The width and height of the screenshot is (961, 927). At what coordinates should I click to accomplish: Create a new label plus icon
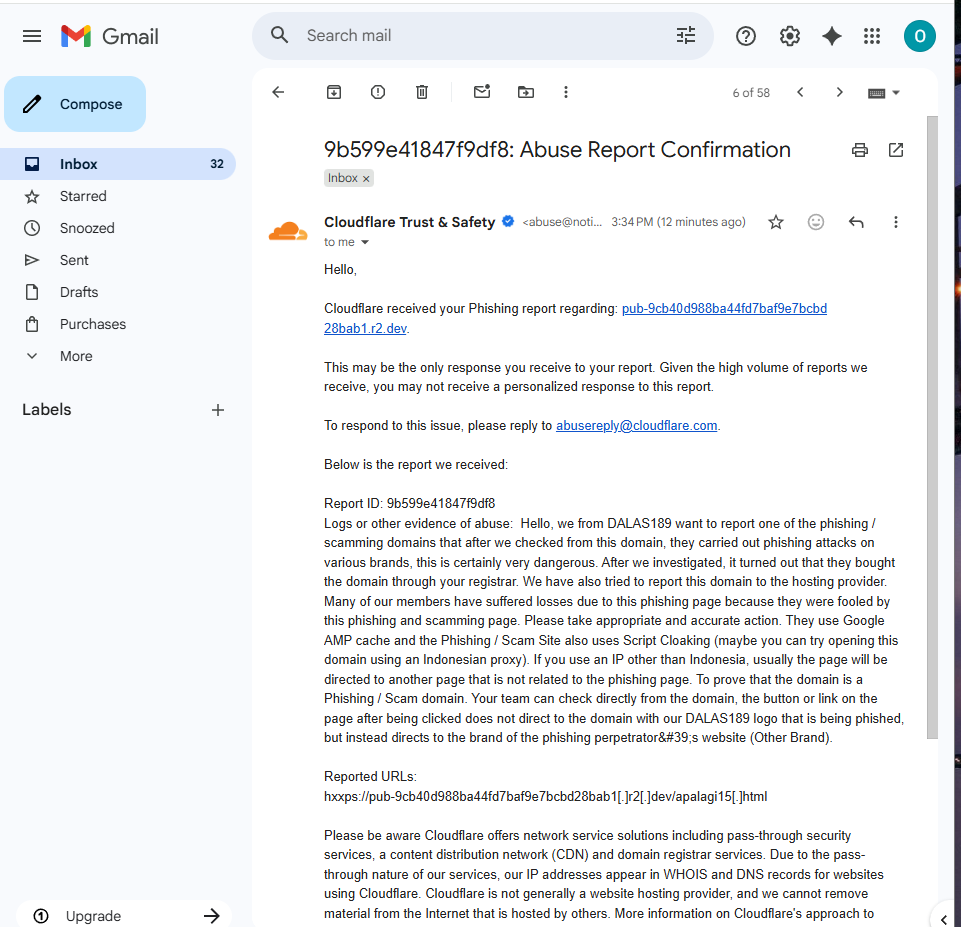(x=218, y=410)
